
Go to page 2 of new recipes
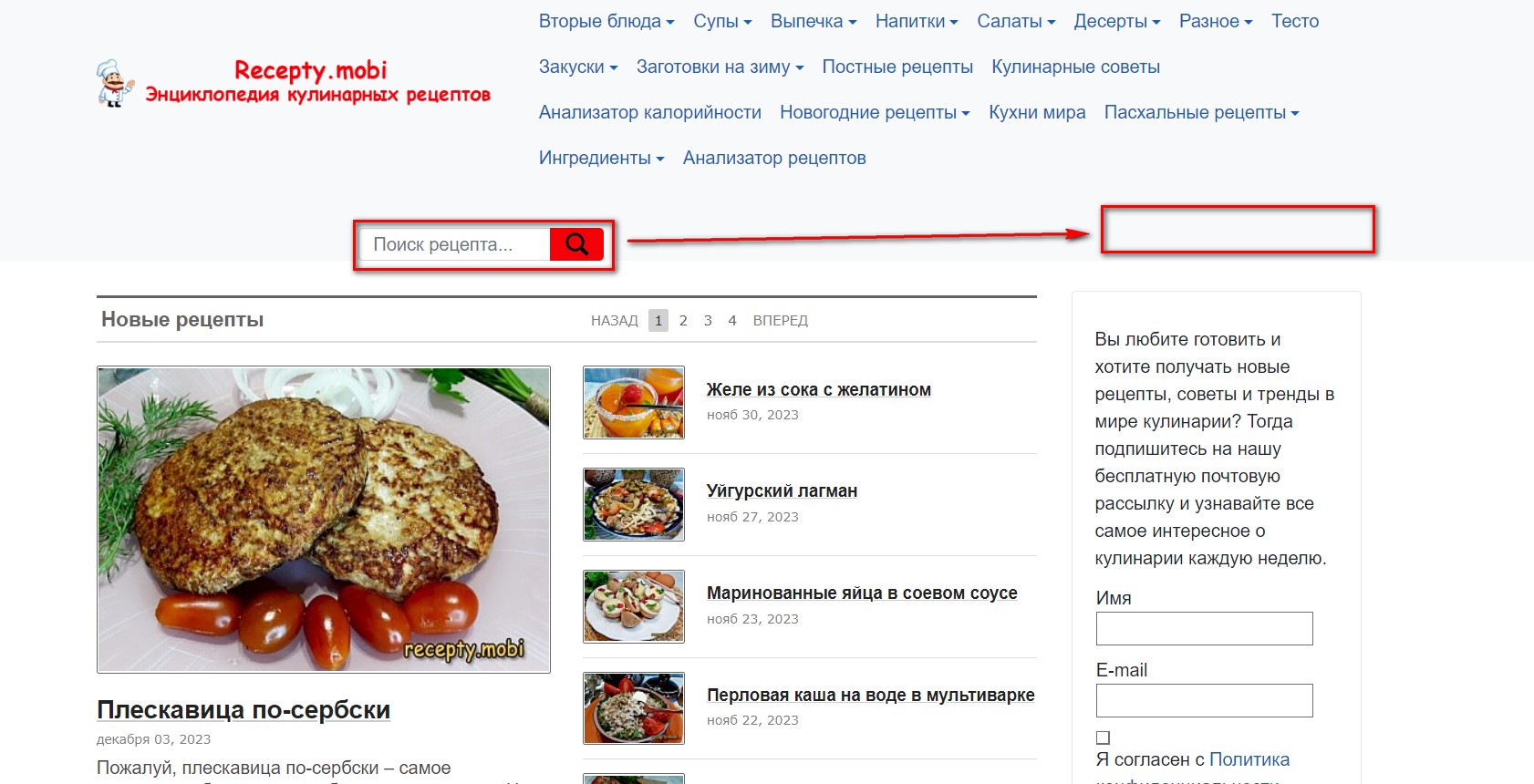(683, 320)
